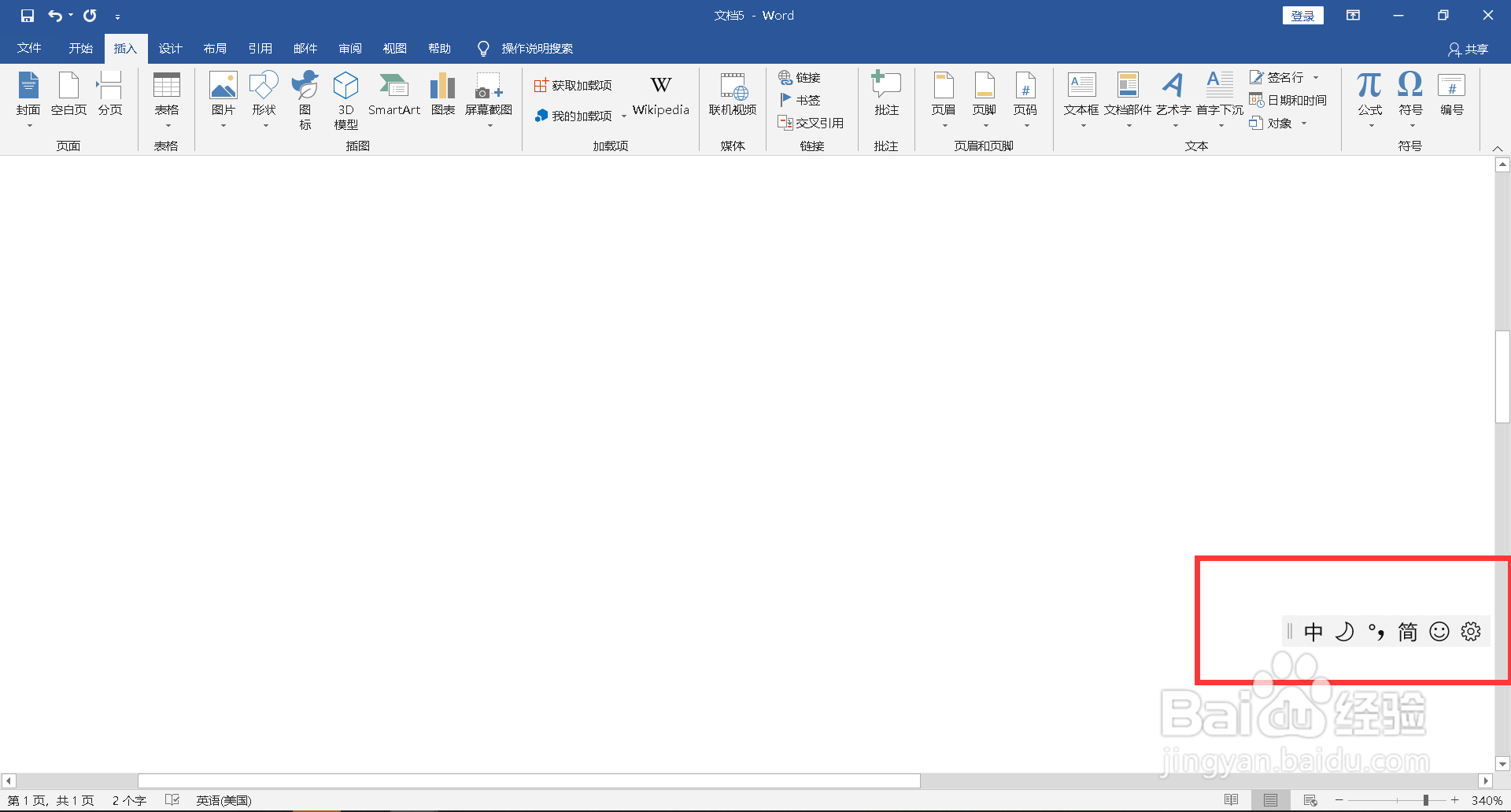Insert WordArt (艺术字)

pyautogui.click(x=1173, y=100)
